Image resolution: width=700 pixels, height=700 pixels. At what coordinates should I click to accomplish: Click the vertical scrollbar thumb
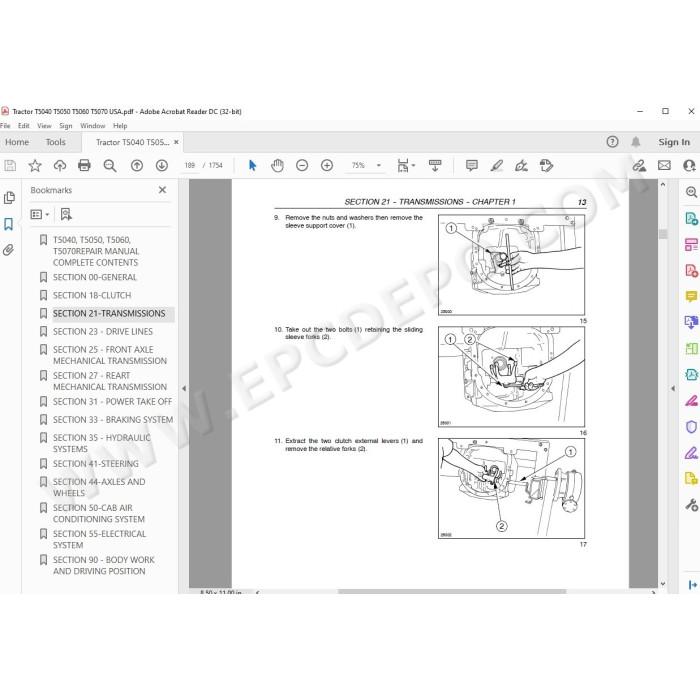663,233
